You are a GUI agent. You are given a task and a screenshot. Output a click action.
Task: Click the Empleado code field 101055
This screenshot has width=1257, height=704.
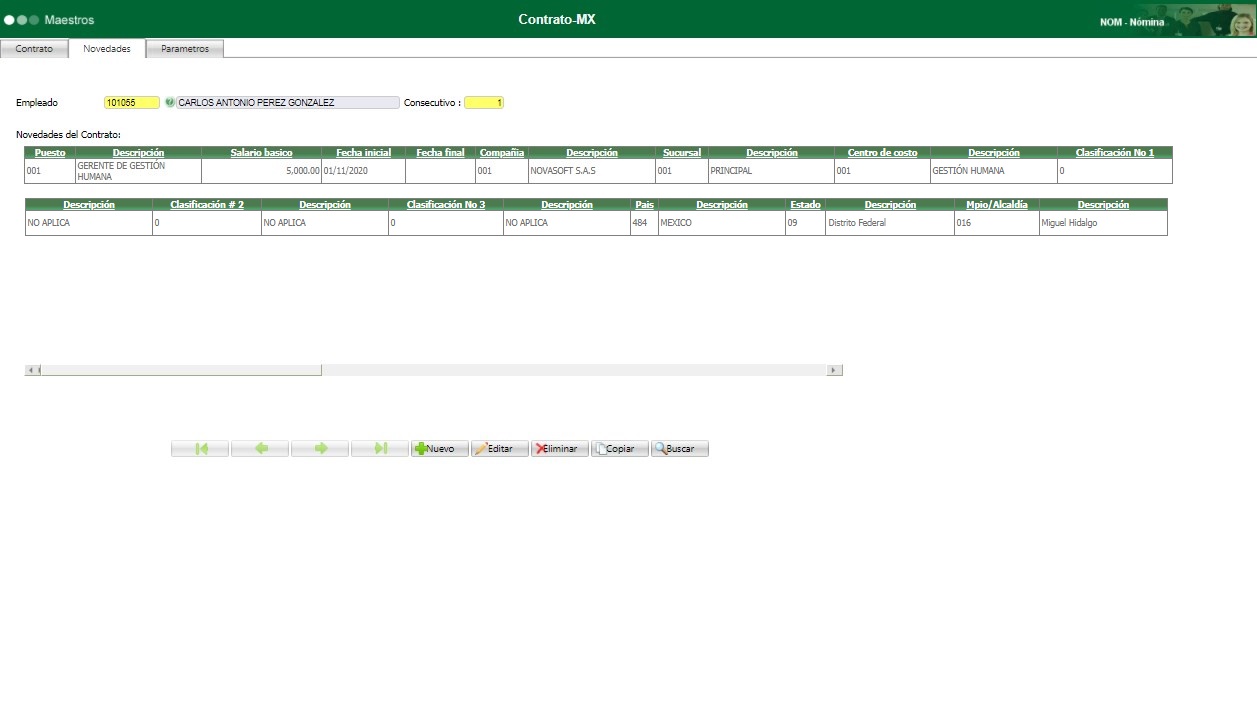(x=132, y=102)
